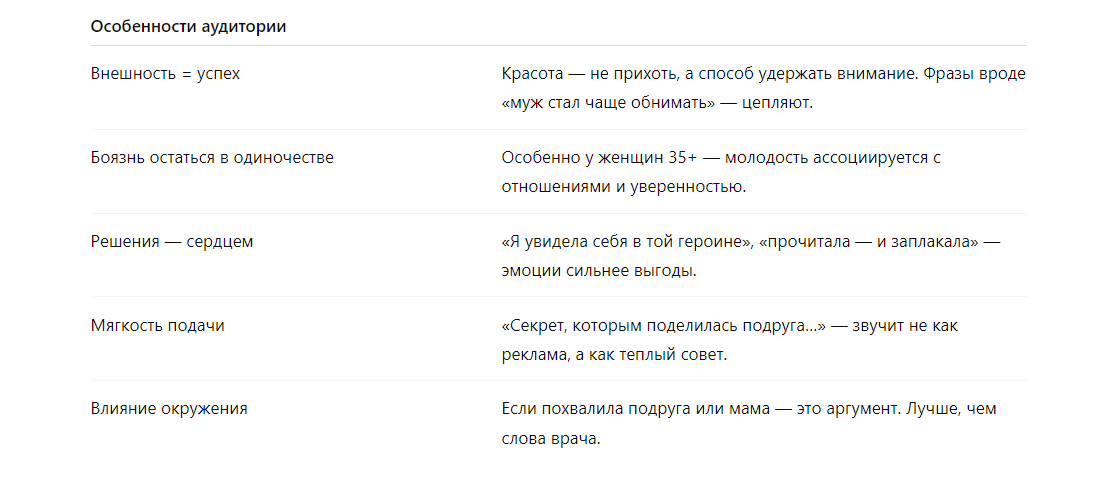Viewport: 1100px width, 485px height.
Task: Click the text 'Особенно у женщин 35+'
Action: coord(600,158)
